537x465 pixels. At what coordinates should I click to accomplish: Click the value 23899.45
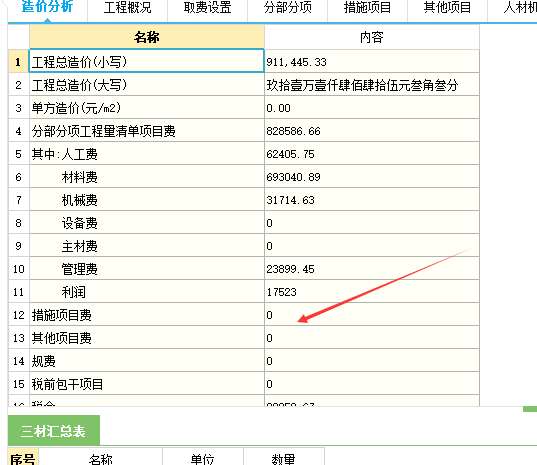point(372,268)
